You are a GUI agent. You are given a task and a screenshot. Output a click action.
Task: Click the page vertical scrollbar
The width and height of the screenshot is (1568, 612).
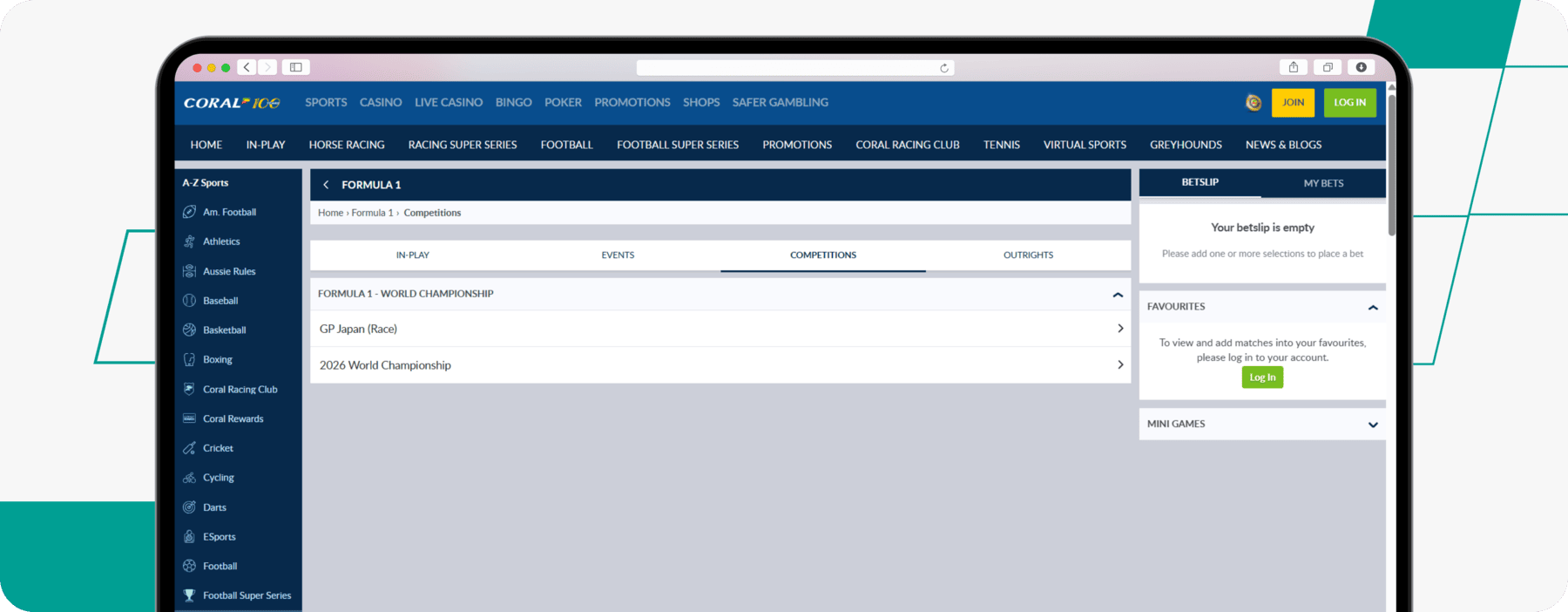(x=1391, y=166)
